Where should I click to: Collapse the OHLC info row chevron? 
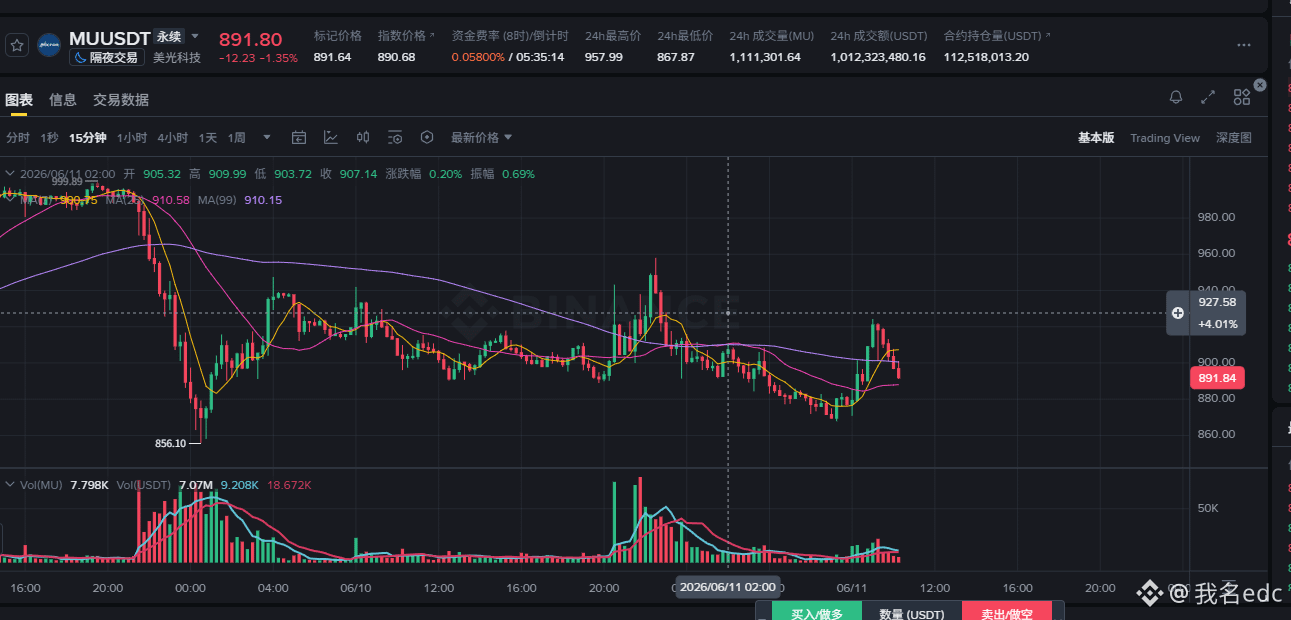click(11, 174)
